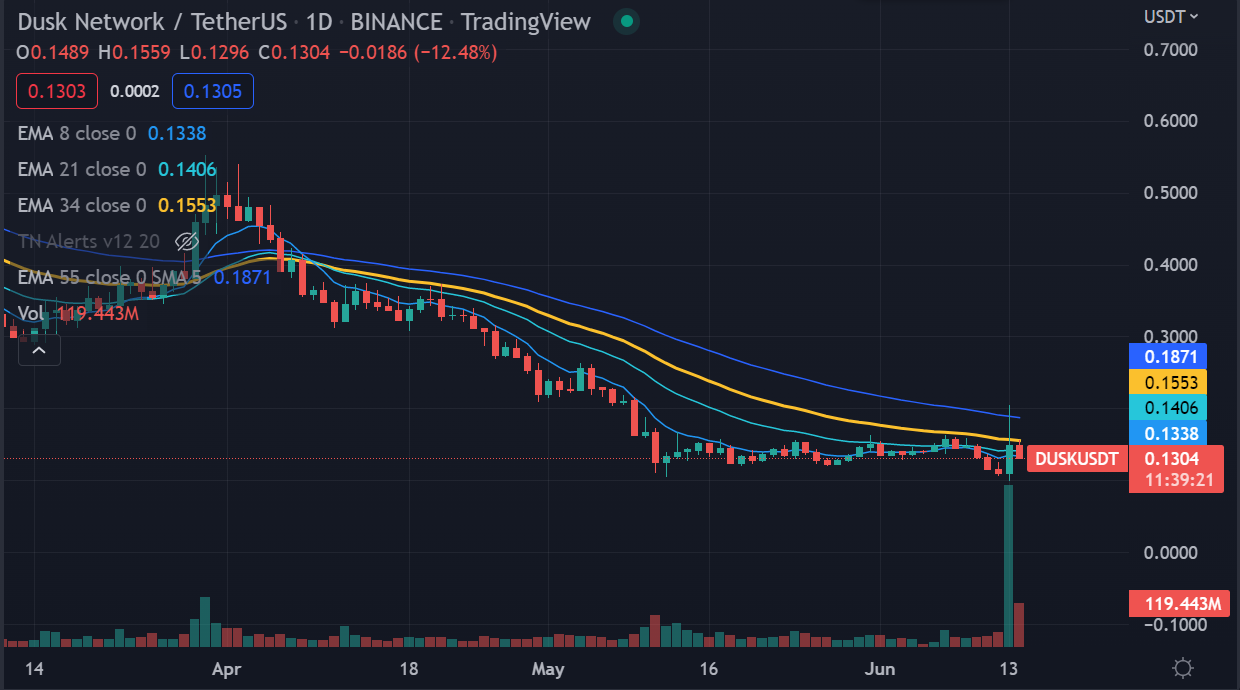Select the EMA 55 close indicator legend
This screenshot has height=690, width=1240.
click(x=144, y=277)
